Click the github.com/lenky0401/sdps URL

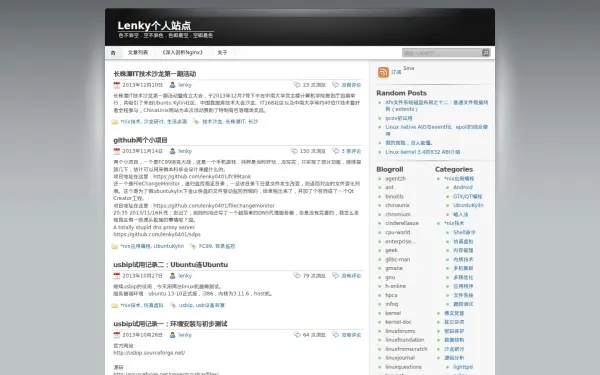pos(157,234)
